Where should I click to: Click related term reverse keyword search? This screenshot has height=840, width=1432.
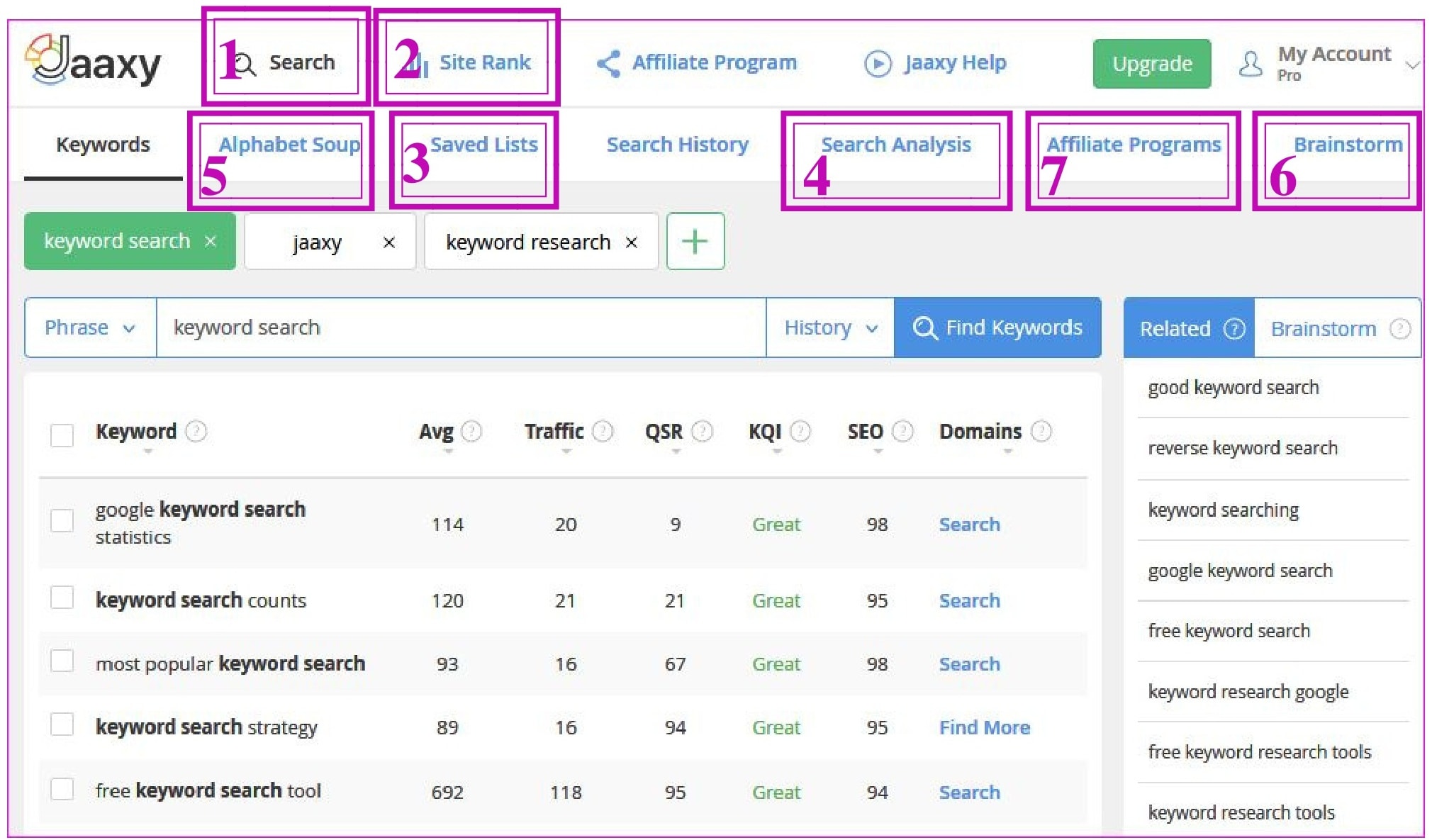tap(1243, 448)
